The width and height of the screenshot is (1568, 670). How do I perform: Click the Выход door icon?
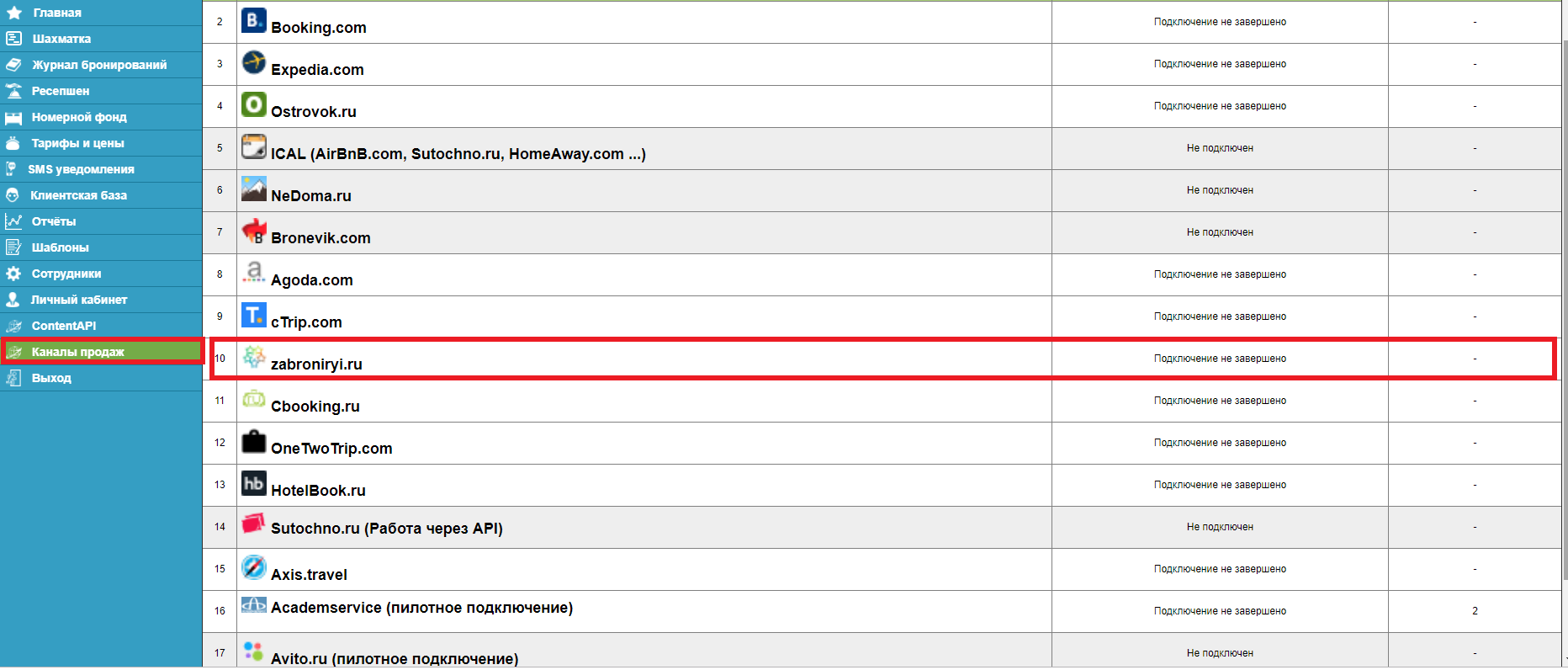pos(13,378)
